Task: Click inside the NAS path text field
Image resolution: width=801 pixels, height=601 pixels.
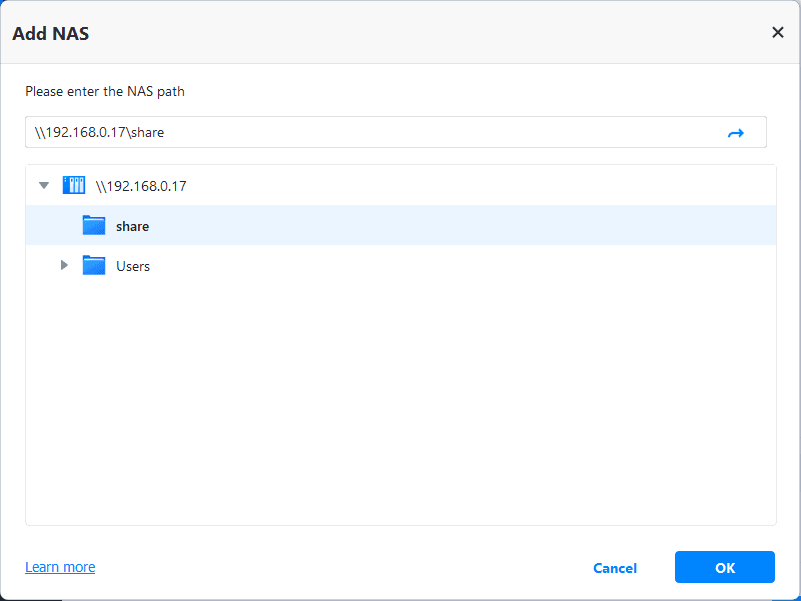Action: pyautogui.click(x=400, y=132)
